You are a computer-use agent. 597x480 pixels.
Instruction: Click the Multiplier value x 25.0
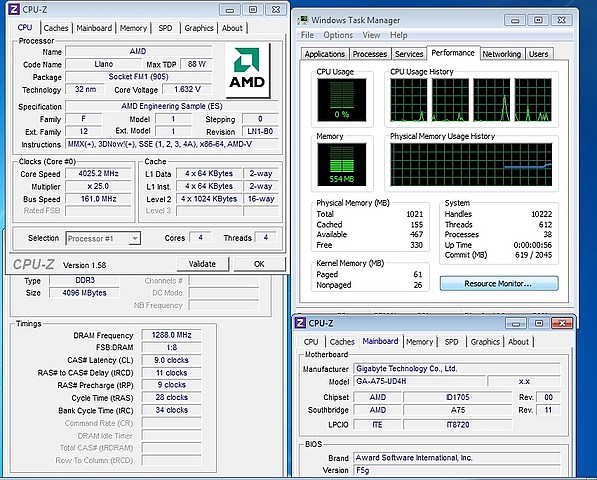[99, 186]
